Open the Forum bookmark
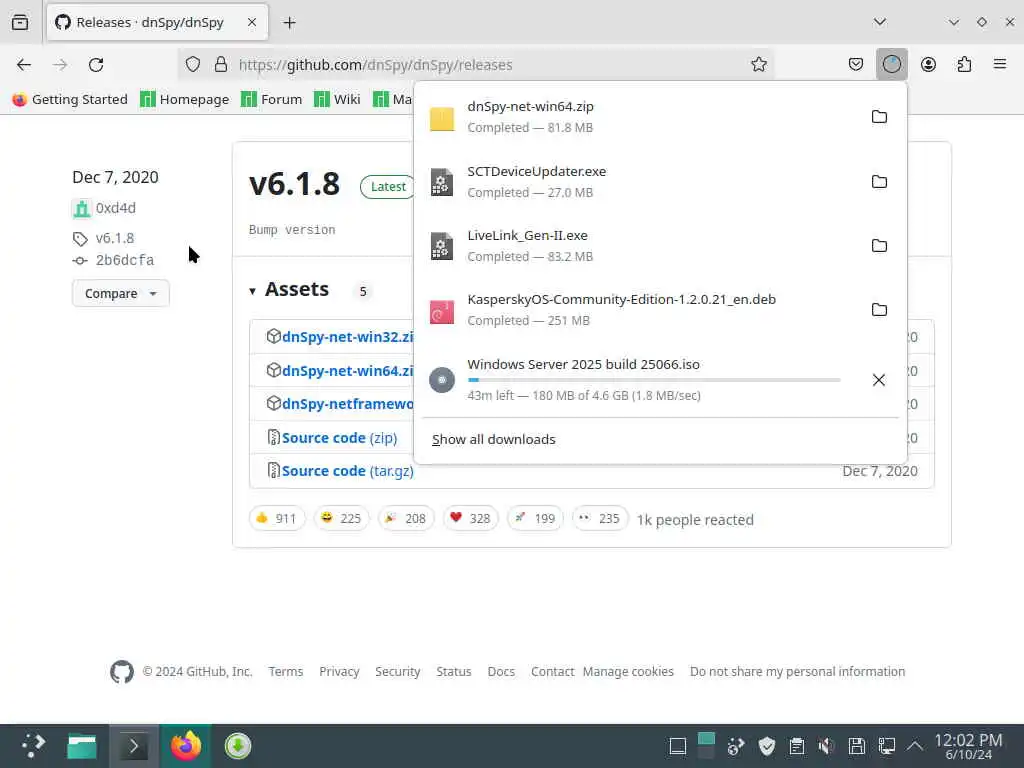1024x768 pixels. pos(272,99)
